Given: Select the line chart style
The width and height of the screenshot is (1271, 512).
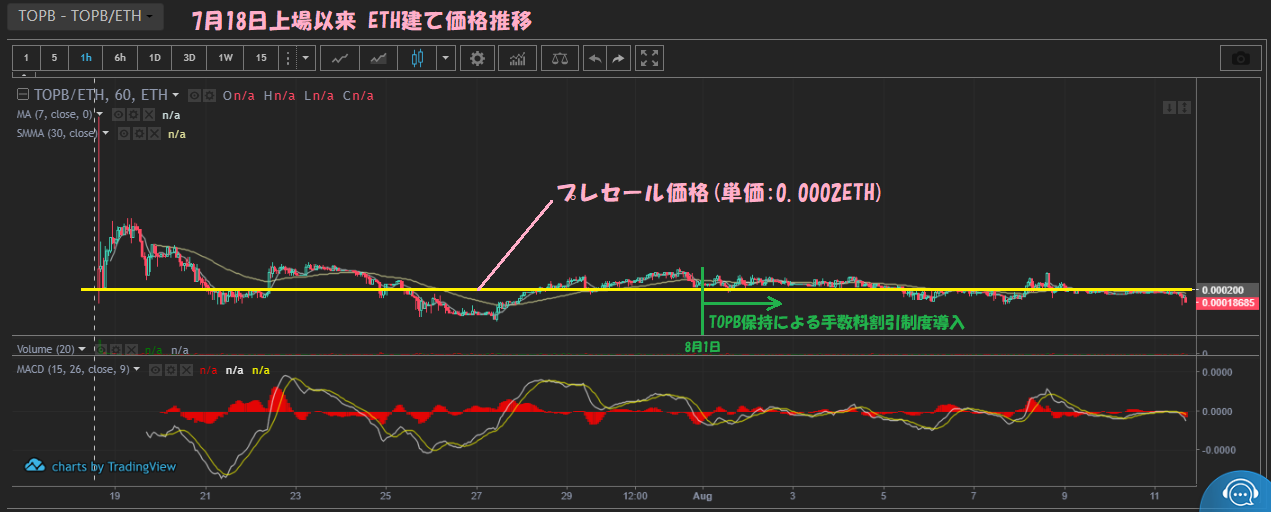Looking at the screenshot, I should point(340,58).
